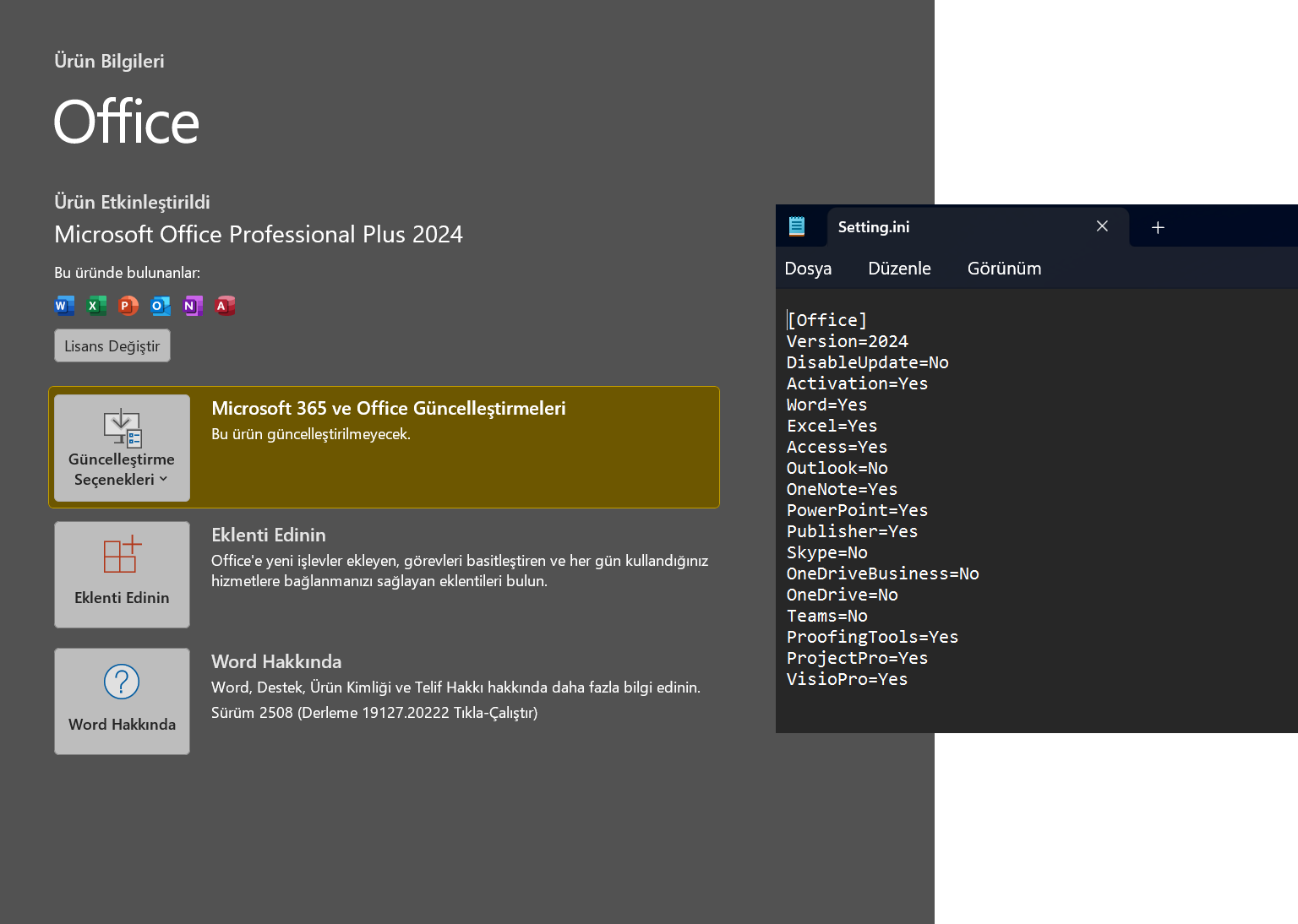Image resolution: width=1298 pixels, height=924 pixels.
Task: Click the Outlook app icon
Action: 161,306
